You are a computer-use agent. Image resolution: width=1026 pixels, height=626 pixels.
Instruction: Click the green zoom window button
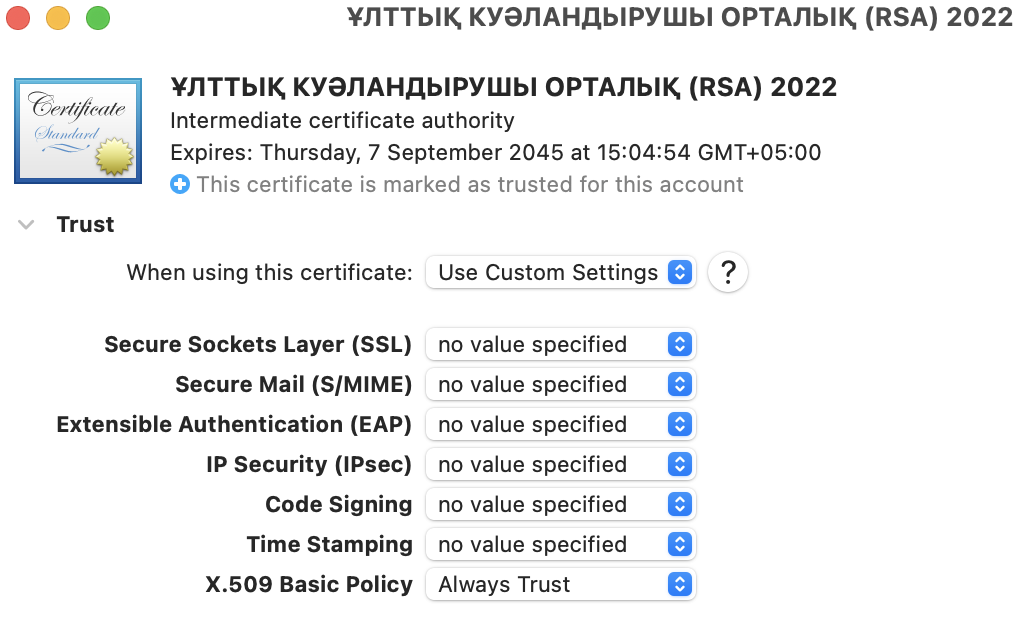tap(97, 17)
